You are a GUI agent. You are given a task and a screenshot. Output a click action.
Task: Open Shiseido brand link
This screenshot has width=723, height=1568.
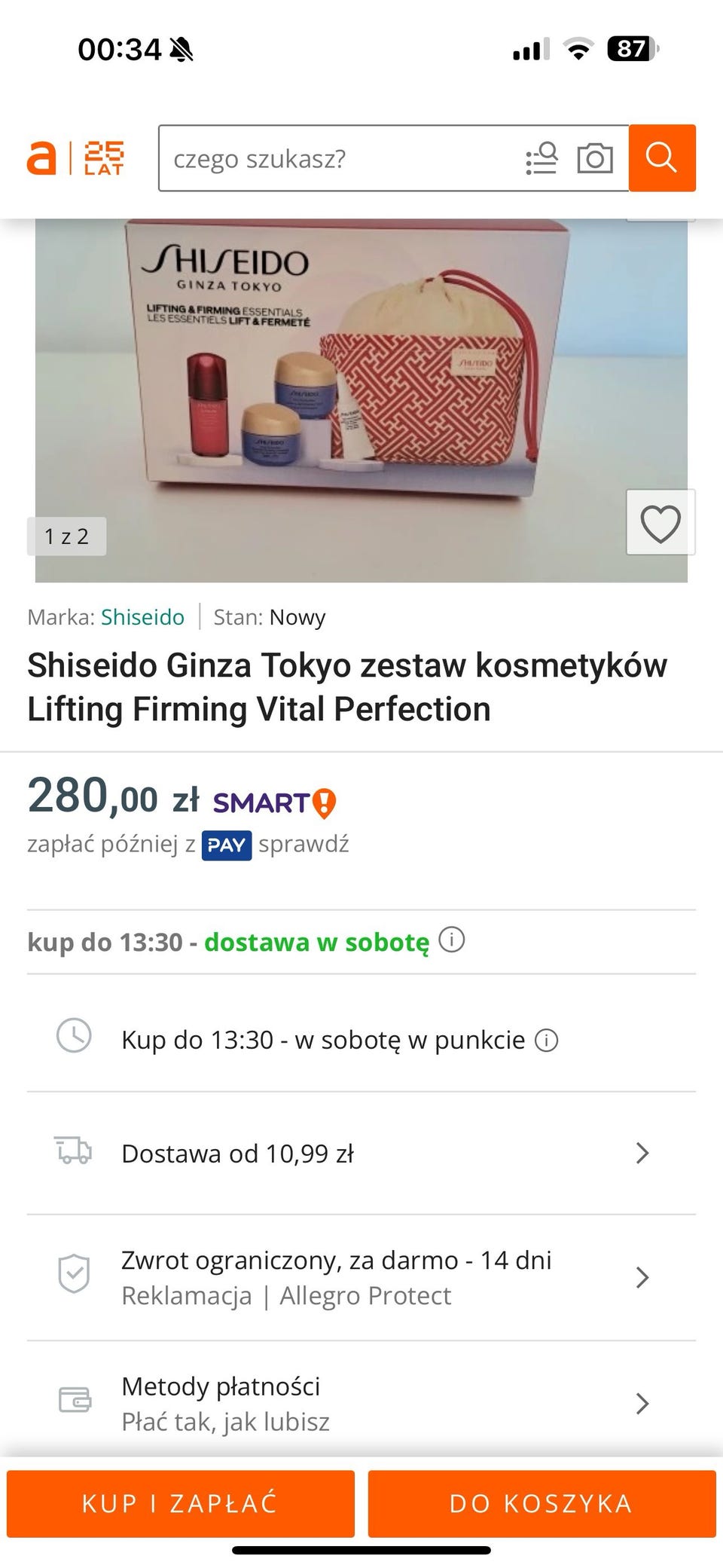pyautogui.click(x=142, y=617)
